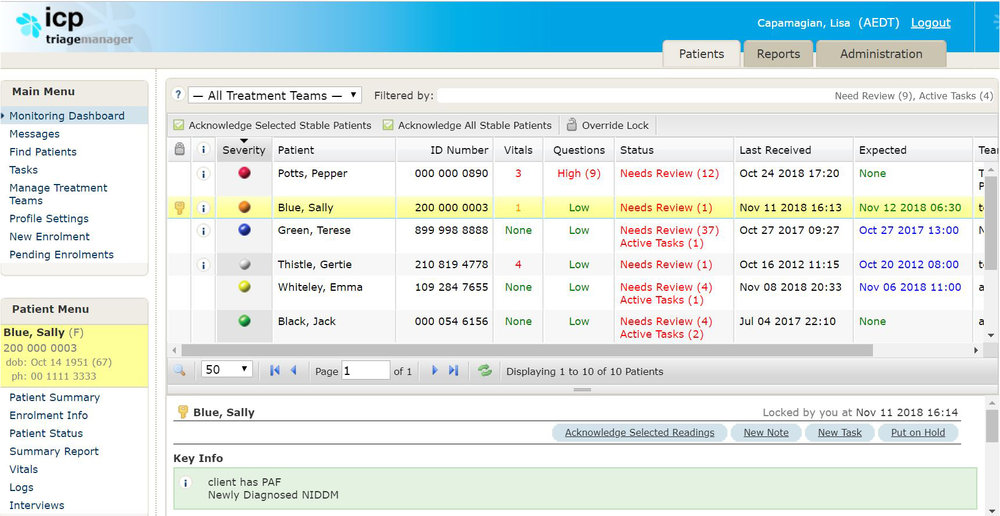Screen dimensions: 1000x516
Task: Refresh the patient list
Action: pos(485,371)
